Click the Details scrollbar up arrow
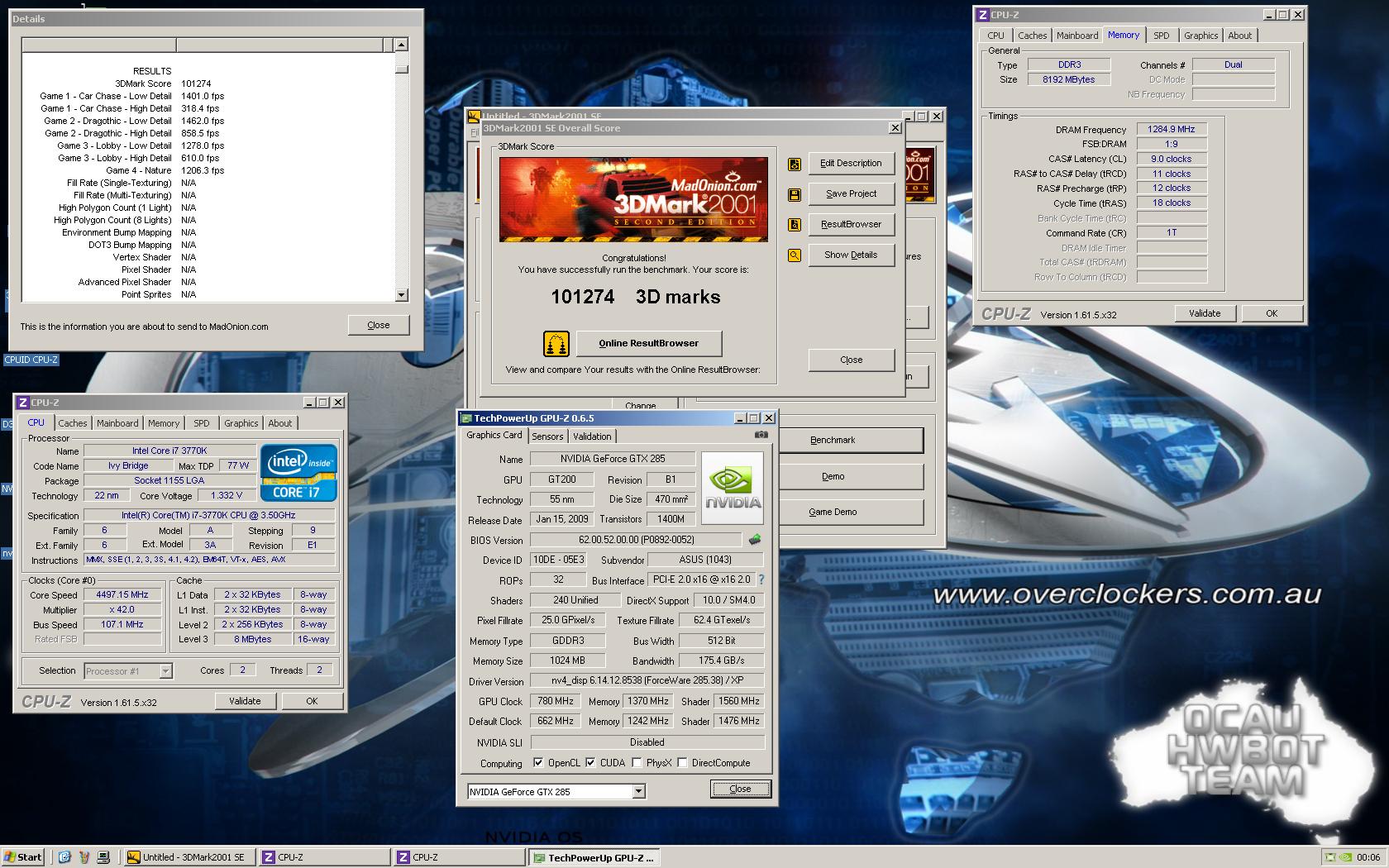Image resolution: width=1389 pixels, height=868 pixels. click(x=402, y=45)
